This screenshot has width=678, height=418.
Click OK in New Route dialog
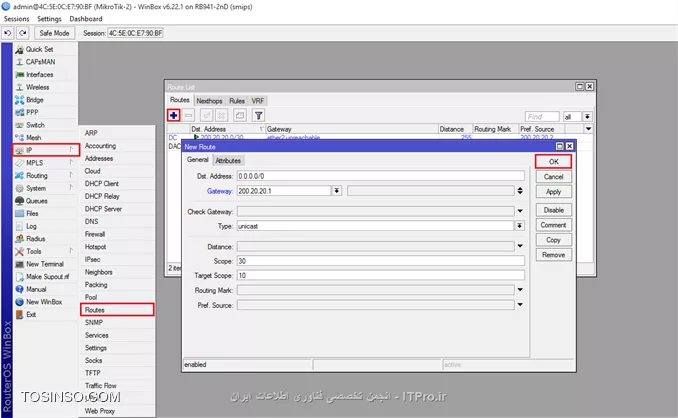click(x=553, y=162)
